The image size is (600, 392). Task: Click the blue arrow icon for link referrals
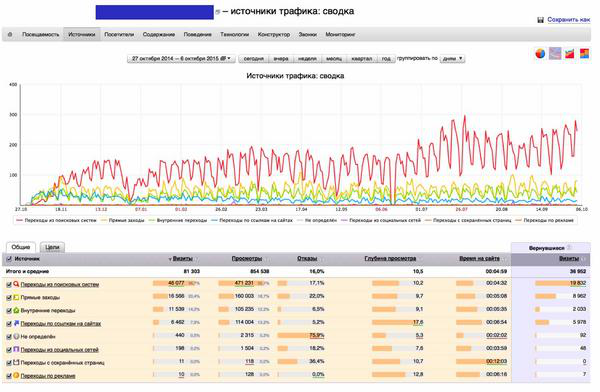point(16,323)
